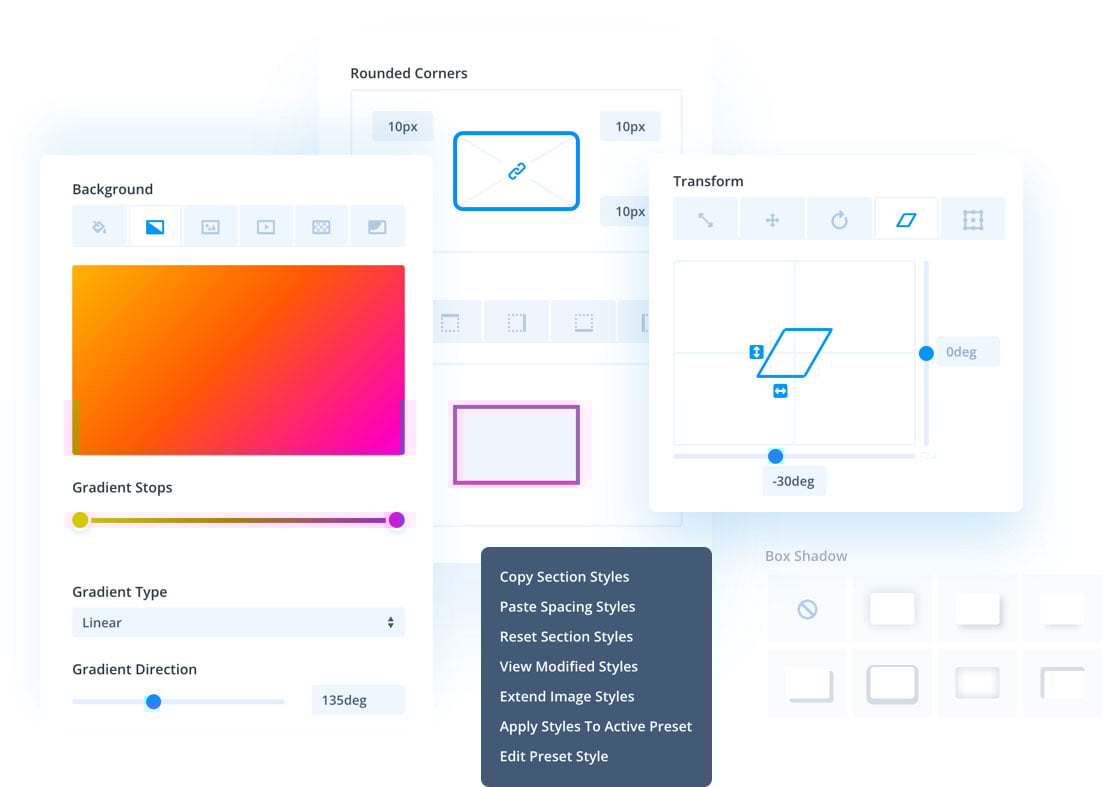The width and height of the screenshot is (1110, 787).
Task: Click Edit Preset Style option
Action: click(x=553, y=757)
